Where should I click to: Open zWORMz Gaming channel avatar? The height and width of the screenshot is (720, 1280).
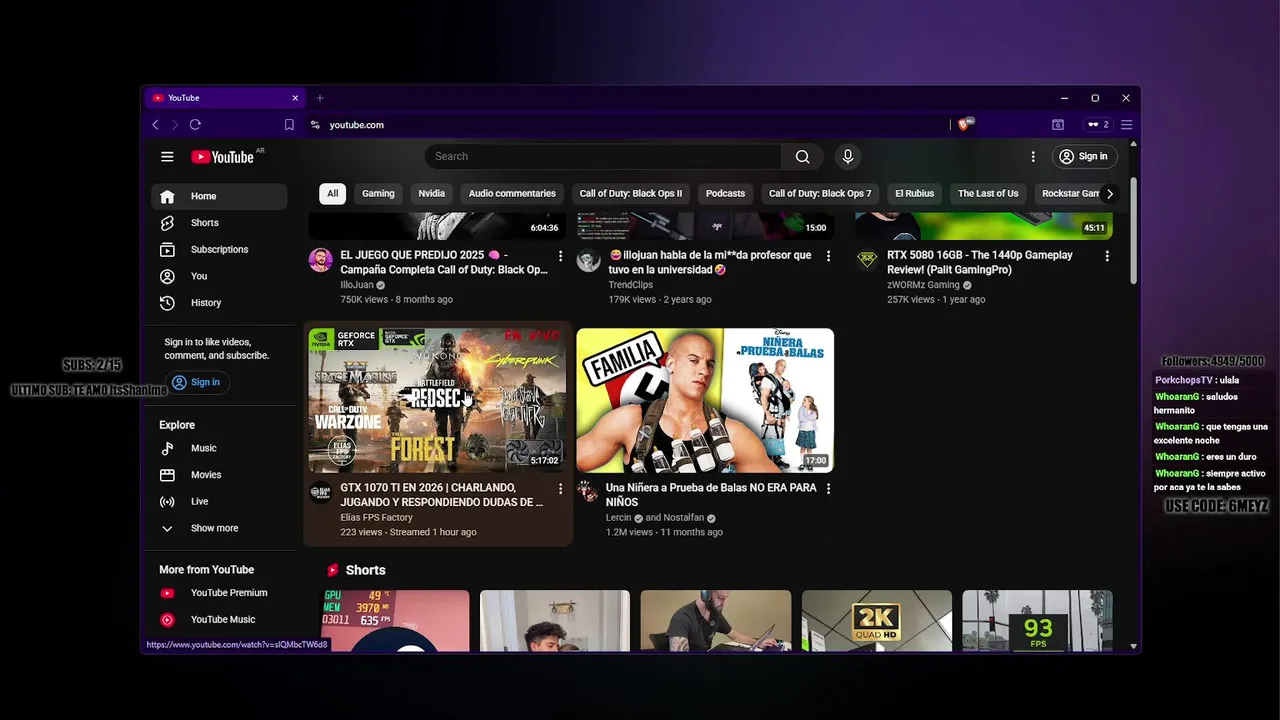(867, 261)
